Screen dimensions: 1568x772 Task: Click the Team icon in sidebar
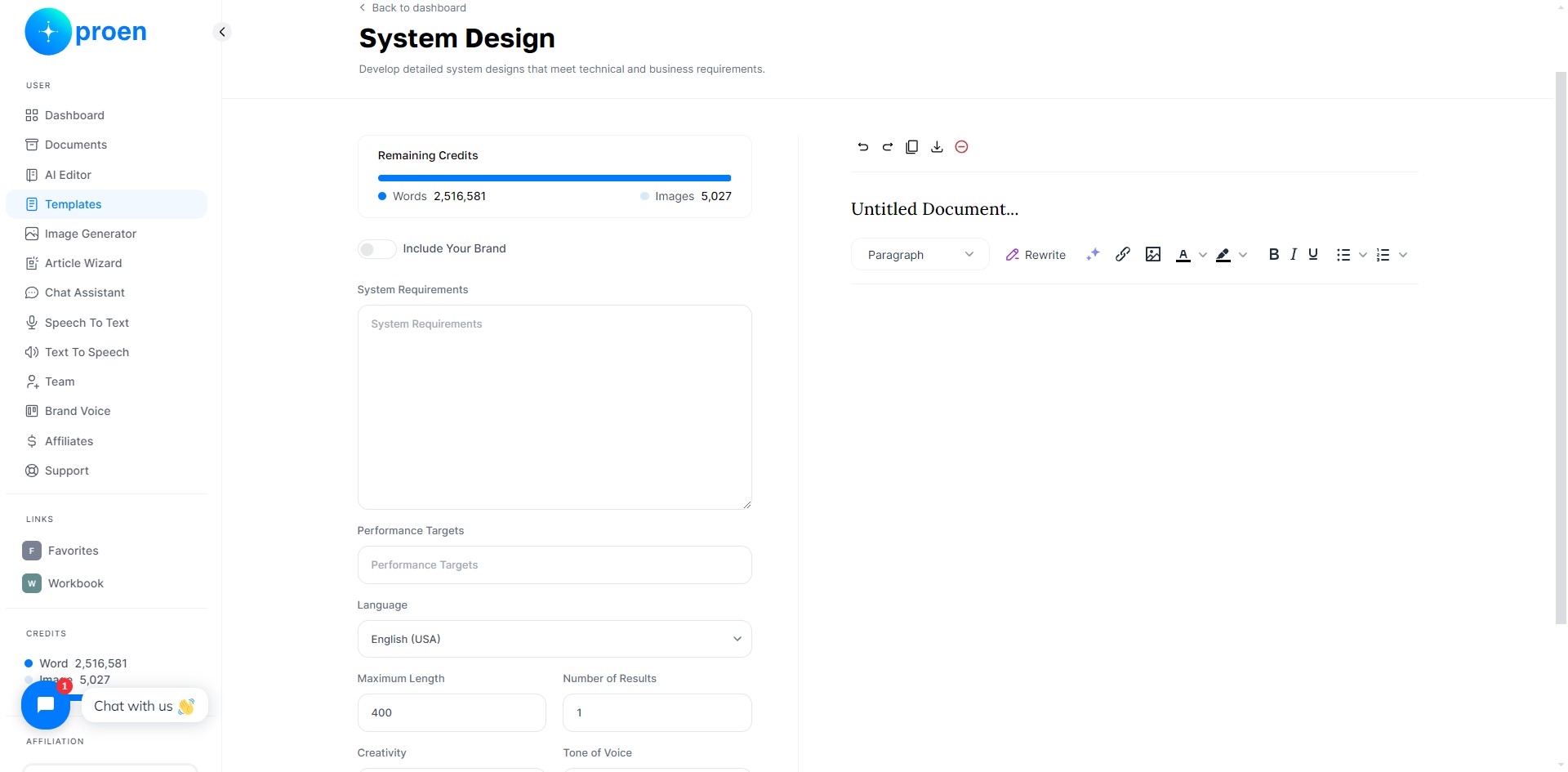[32, 382]
